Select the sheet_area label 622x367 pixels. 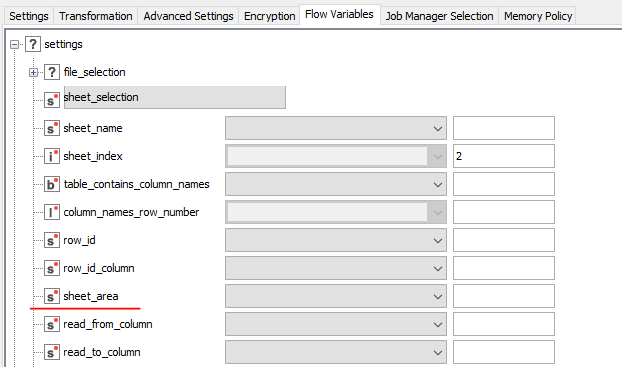click(91, 296)
